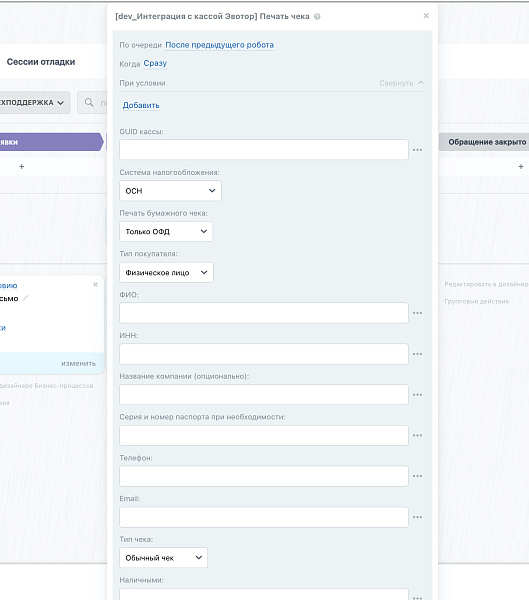Image resolution: width=529 pixels, height=600 pixels.
Task: Open the ellipsis menu beside Email field
Action: tap(417, 517)
